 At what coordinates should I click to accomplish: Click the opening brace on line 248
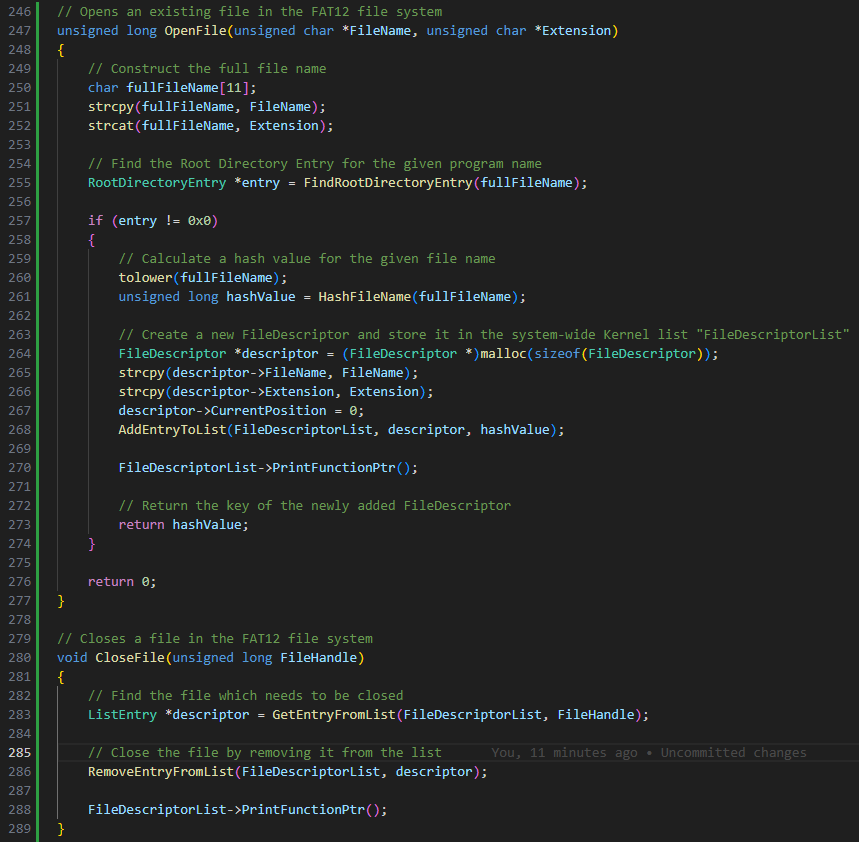tap(61, 50)
